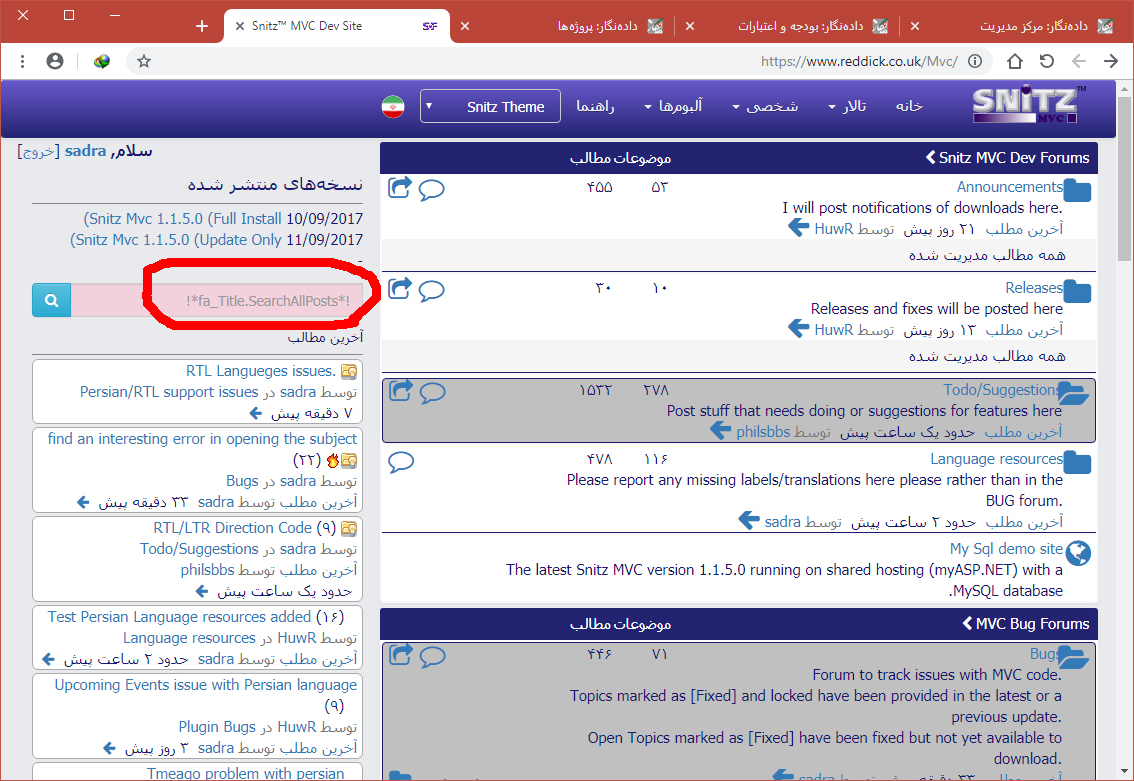Collapse the Snitz MVC Dev Forums category
This screenshot has height=781, width=1134.
tap(930, 158)
